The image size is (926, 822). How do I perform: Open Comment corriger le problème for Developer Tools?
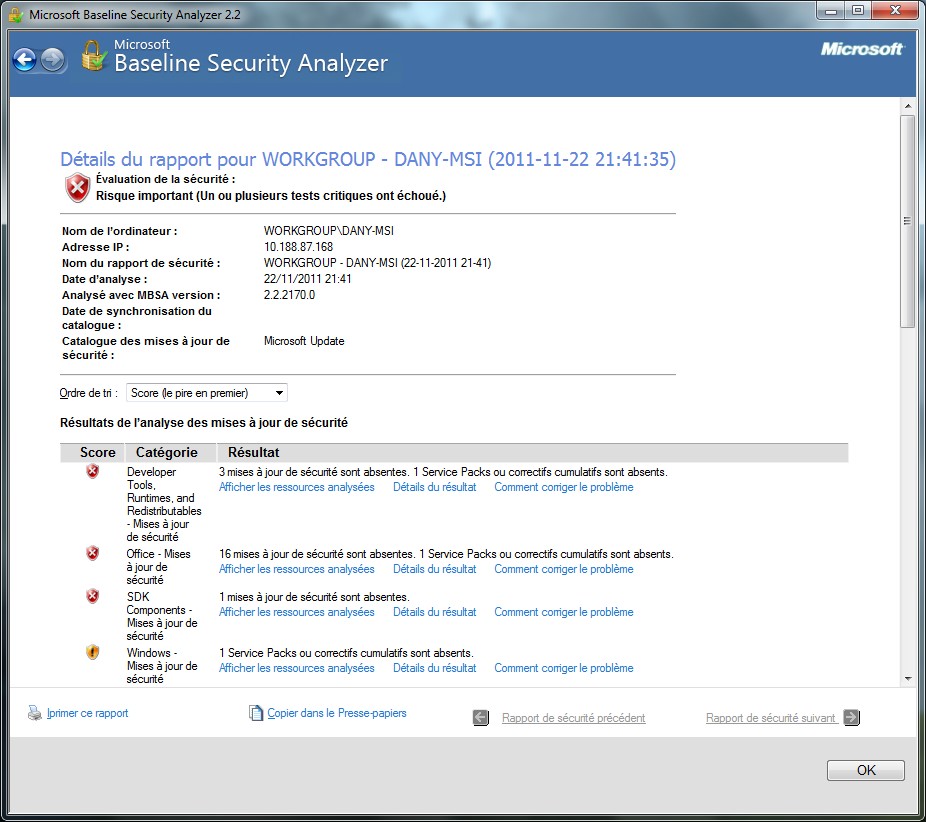coord(564,487)
